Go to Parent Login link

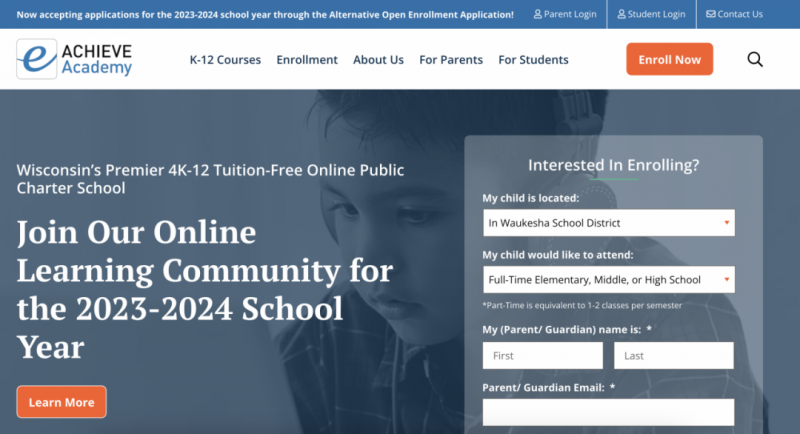(565, 14)
